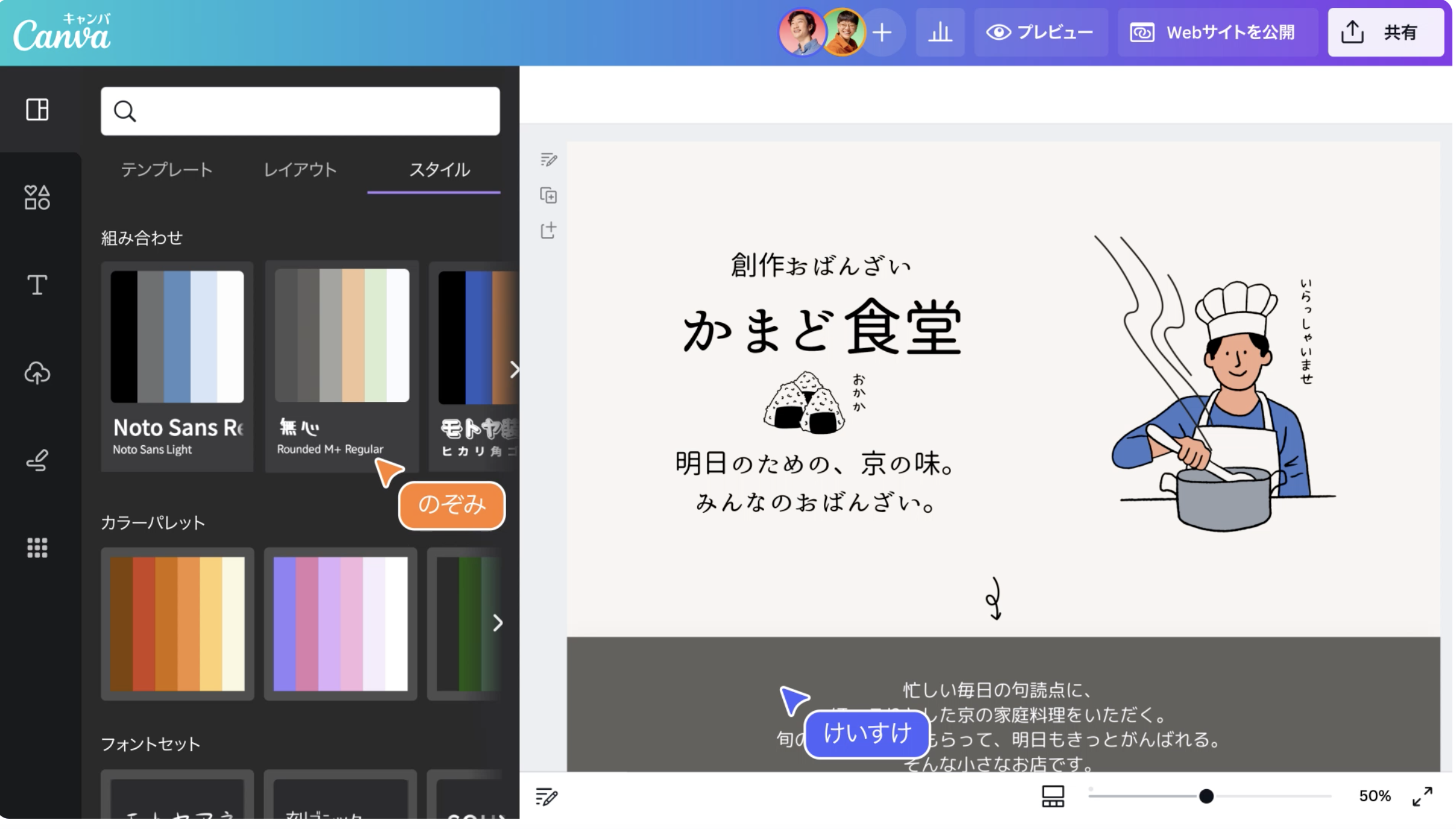Image resolution: width=1456 pixels, height=829 pixels.
Task: Toggle grid view in bottom bar
Action: pos(1053,796)
